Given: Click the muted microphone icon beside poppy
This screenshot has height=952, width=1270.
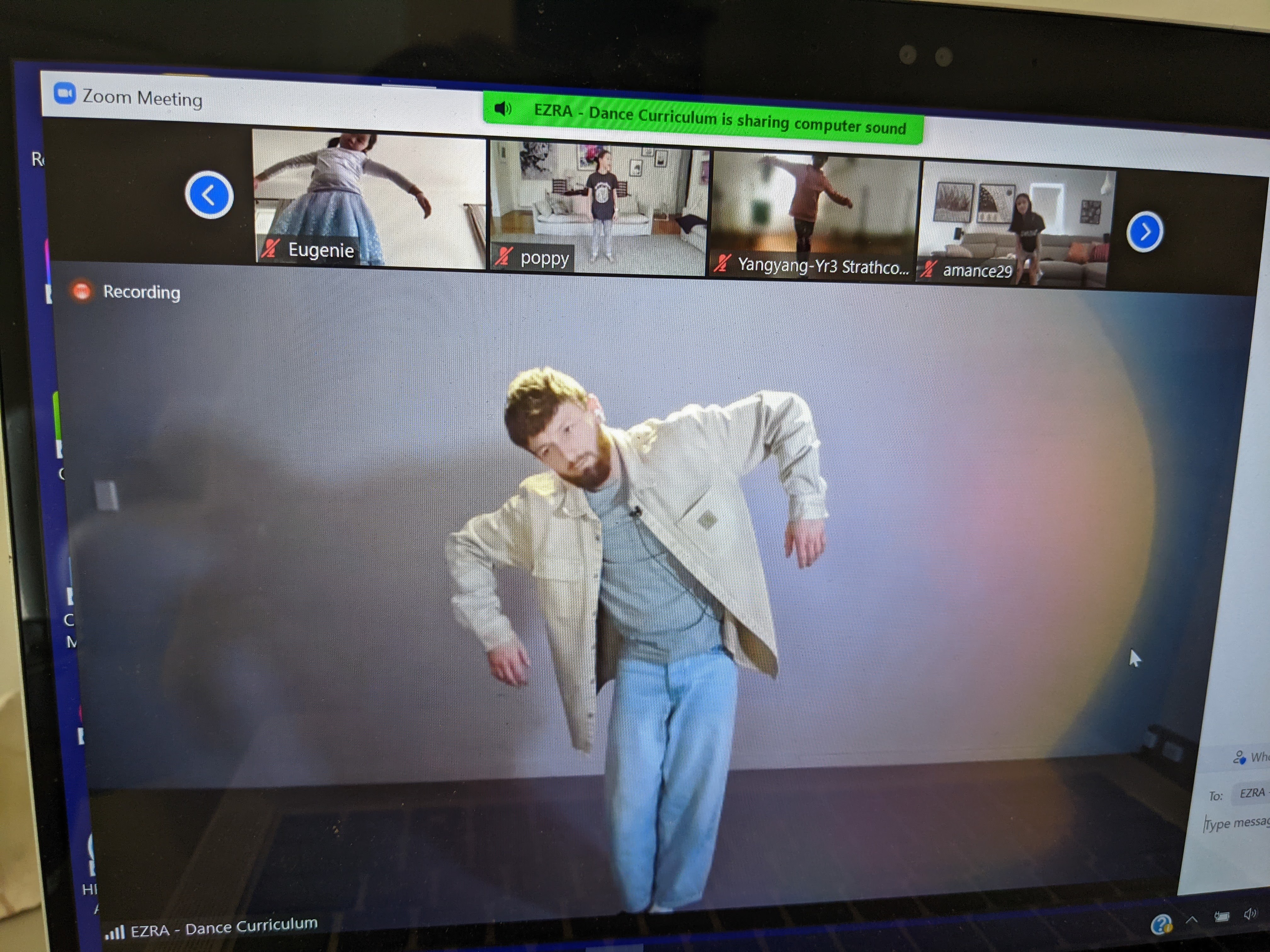Looking at the screenshot, I should tap(504, 256).
